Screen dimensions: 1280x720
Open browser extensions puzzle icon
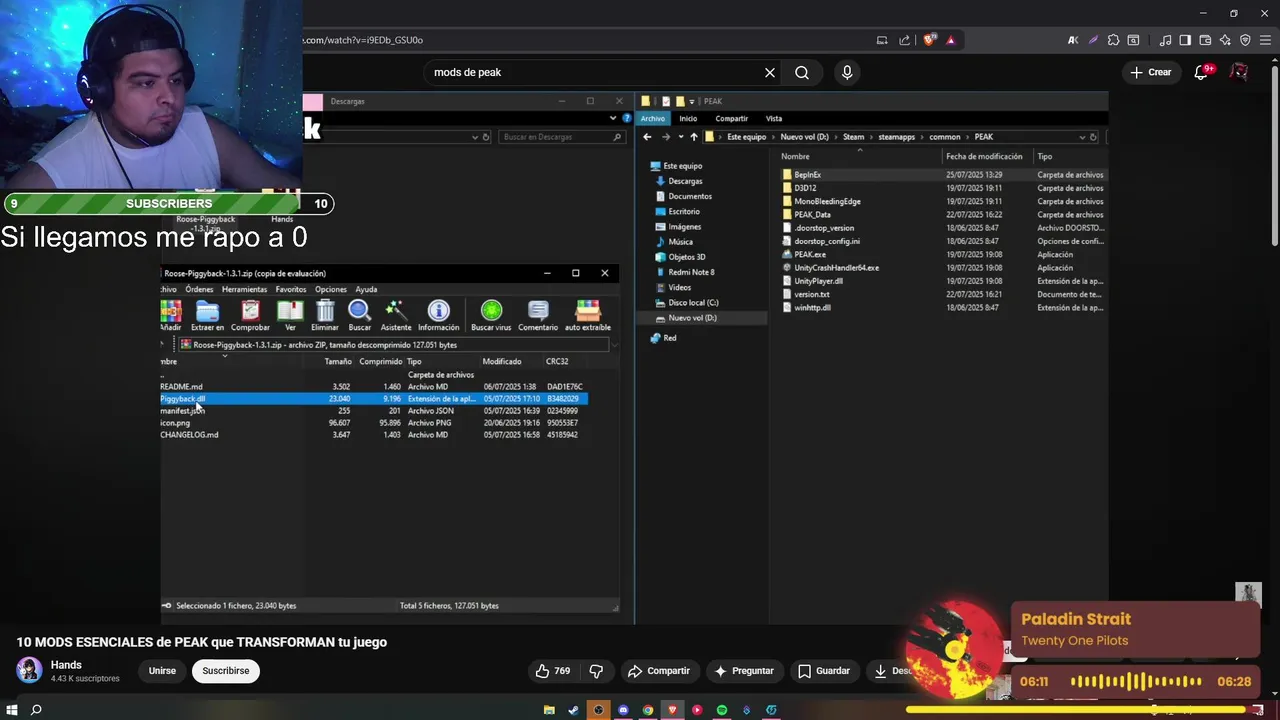[1113, 40]
